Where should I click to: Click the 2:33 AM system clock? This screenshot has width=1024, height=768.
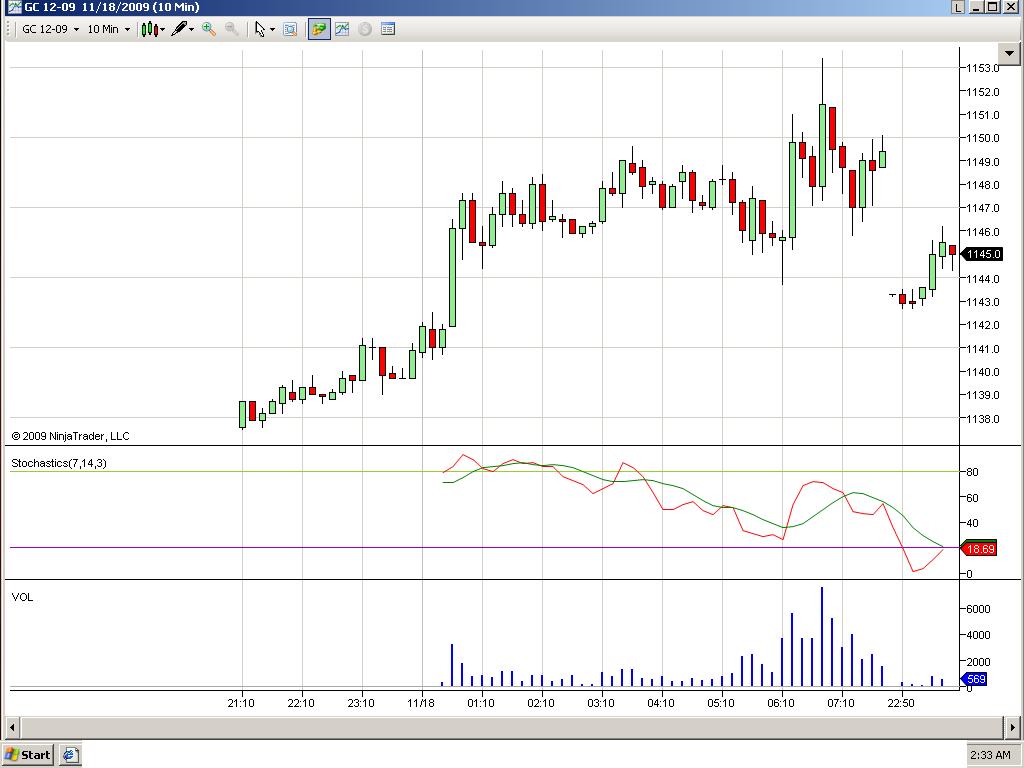click(x=990, y=755)
